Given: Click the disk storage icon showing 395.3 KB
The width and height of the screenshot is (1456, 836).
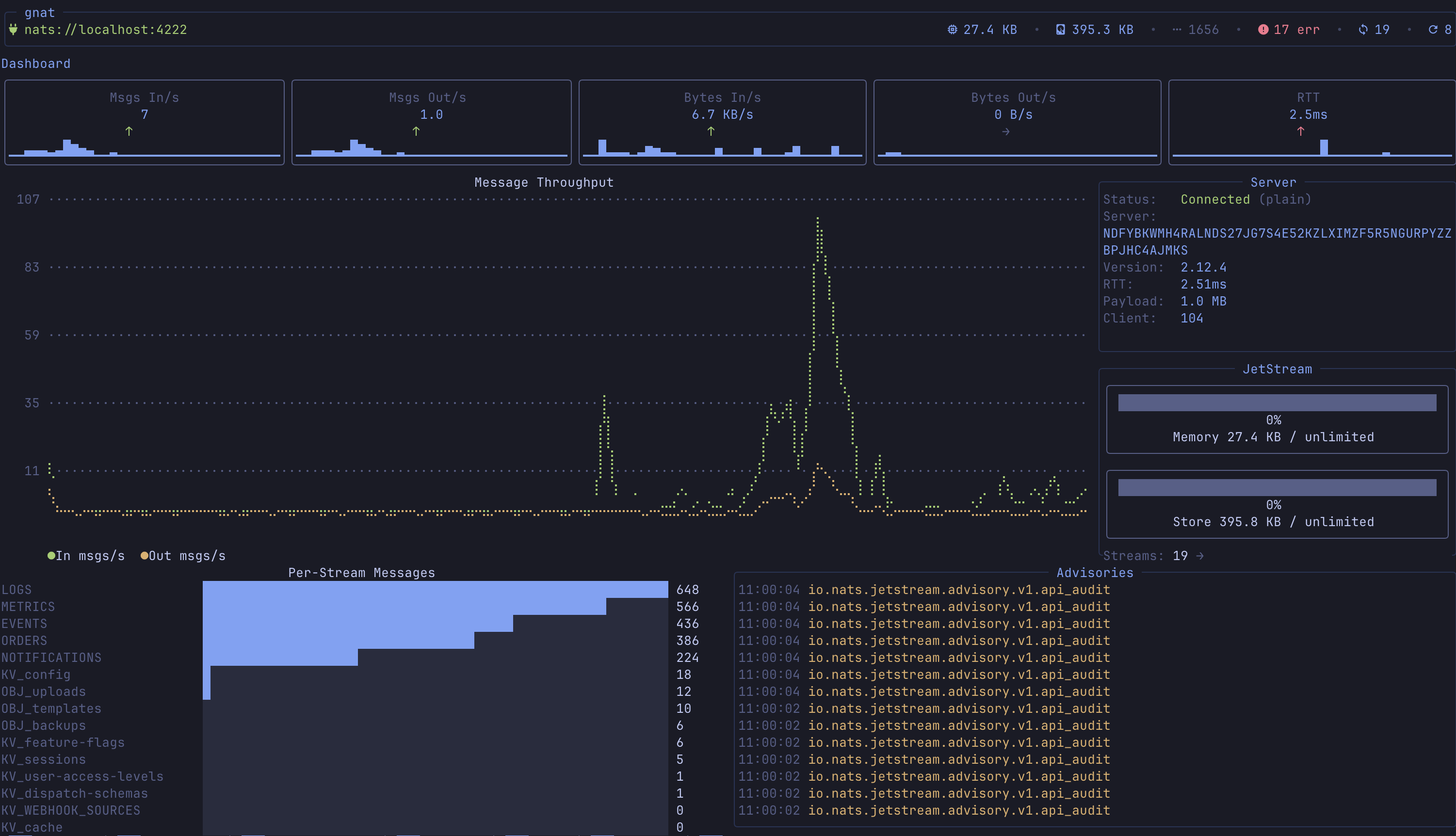Looking at the screenshot, I should pyautogui.click(x=1059, y=29).
